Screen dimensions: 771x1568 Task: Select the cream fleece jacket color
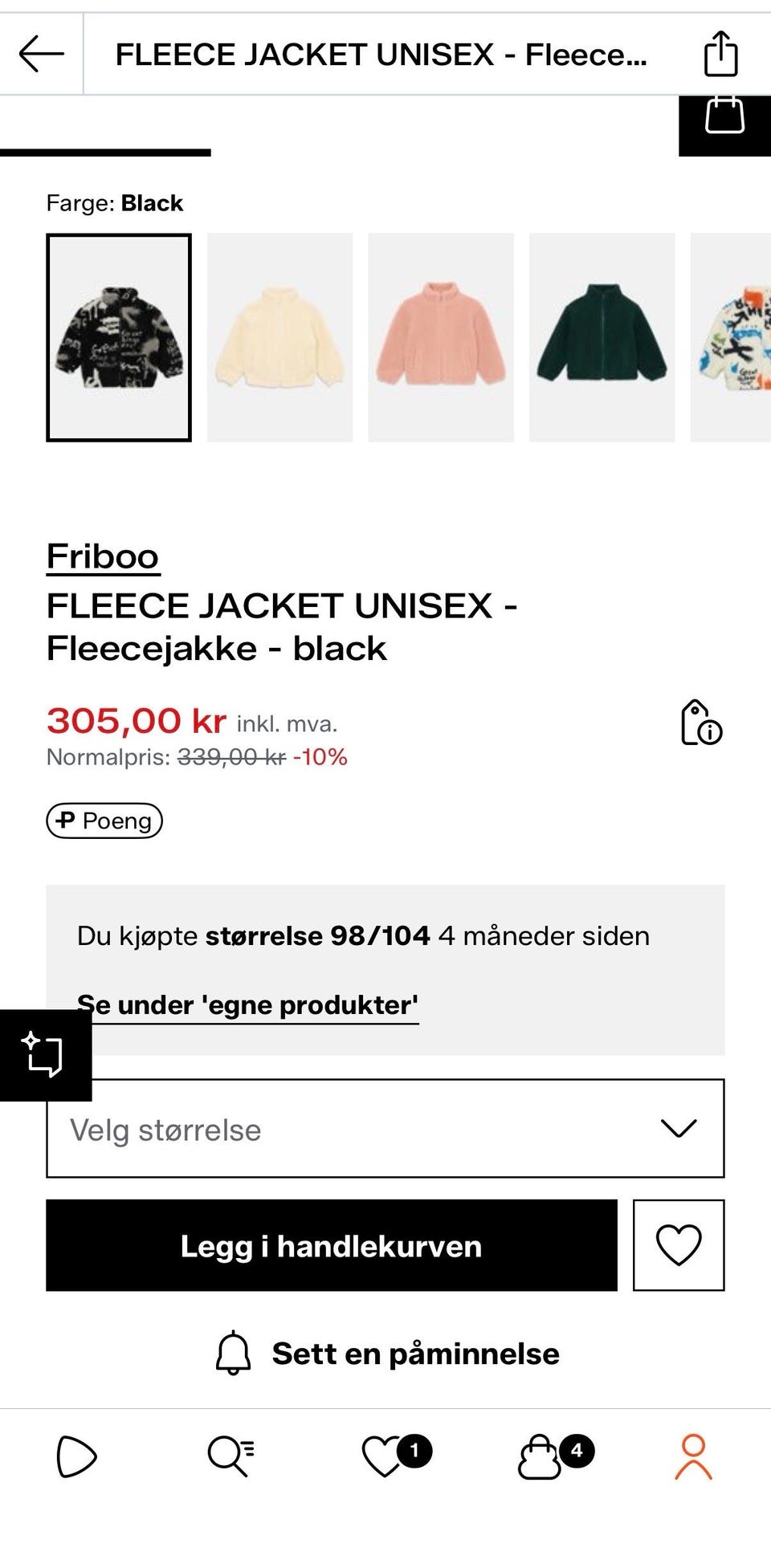click(279, 337)
